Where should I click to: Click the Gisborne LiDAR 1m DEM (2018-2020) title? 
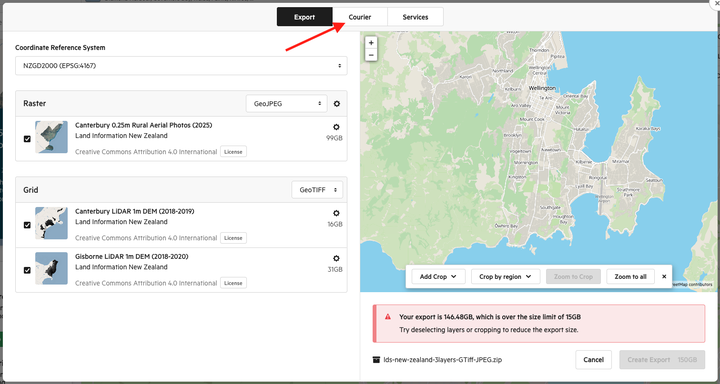click(132, 256)
